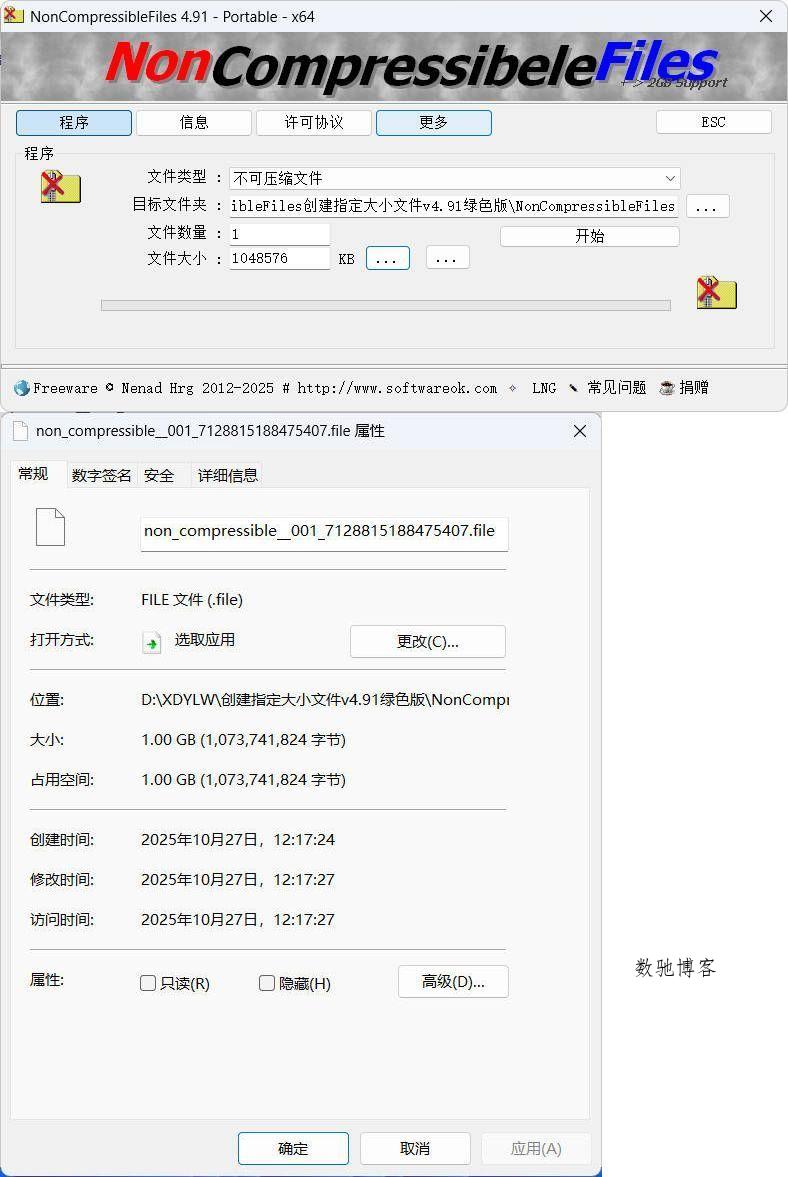Click the globe Freeware icon in the footer
The width and height of the screenshot is (788, 1177).
pyautogui.click(x=22, y=388)
